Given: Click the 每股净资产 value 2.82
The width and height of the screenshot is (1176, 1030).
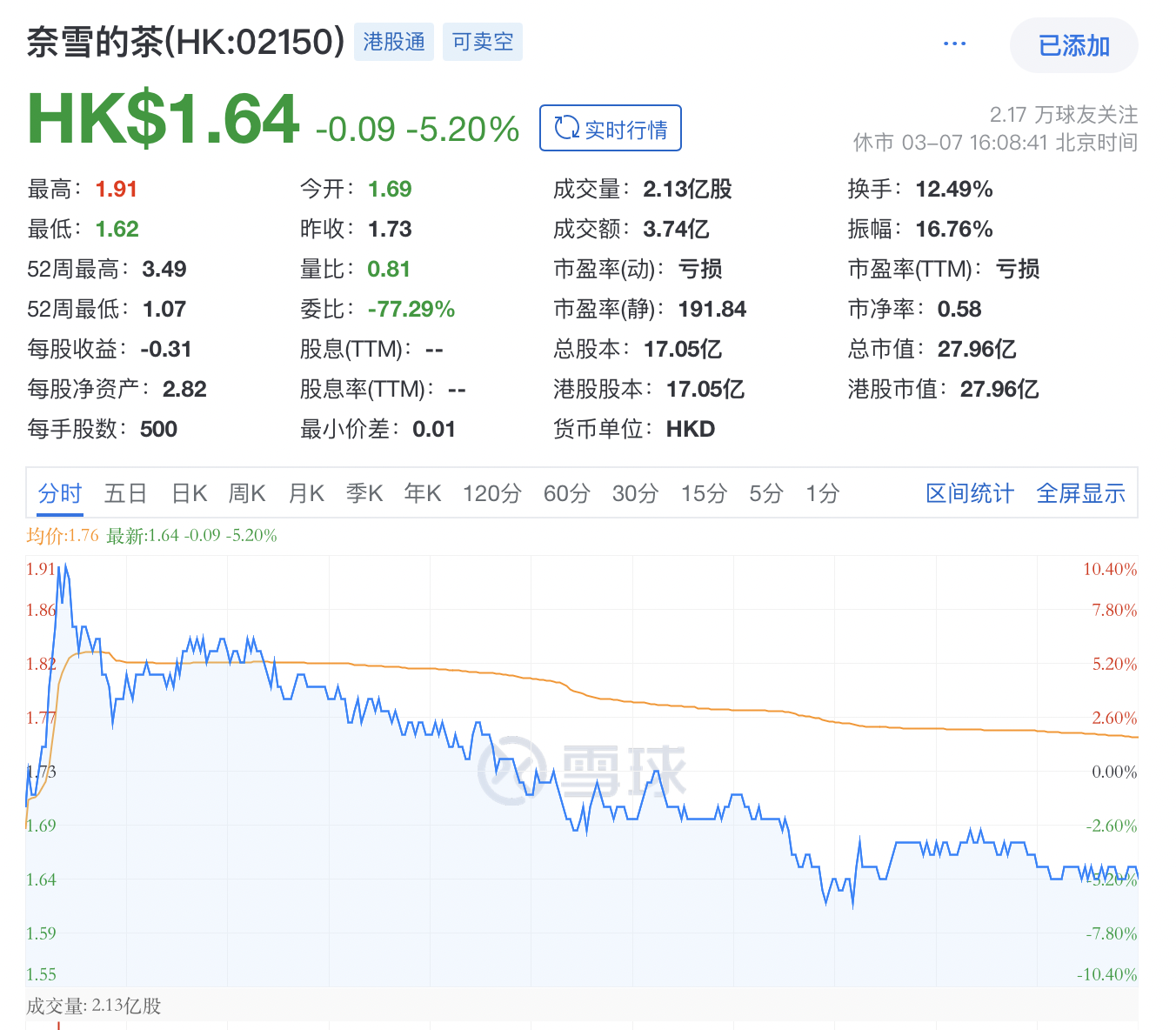Looking at the screenshot, I should 184,389.
